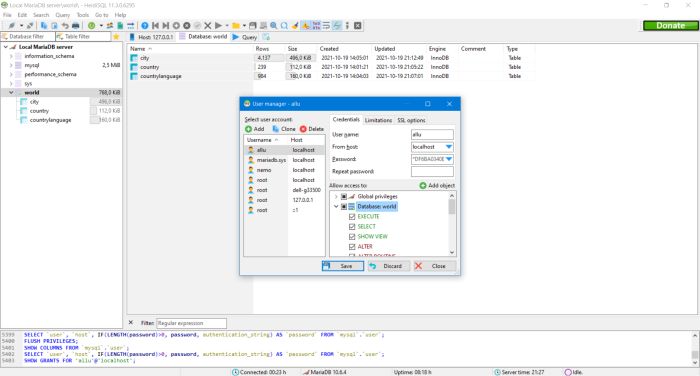Click the privileges list vertical scrollbar

(x=452, y=224)
